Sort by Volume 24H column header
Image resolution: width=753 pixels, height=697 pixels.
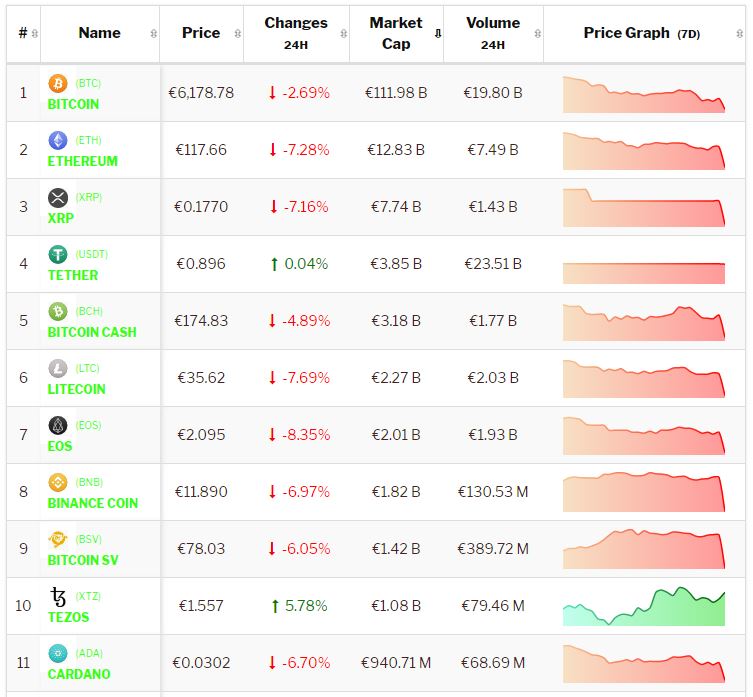[492, 33]
